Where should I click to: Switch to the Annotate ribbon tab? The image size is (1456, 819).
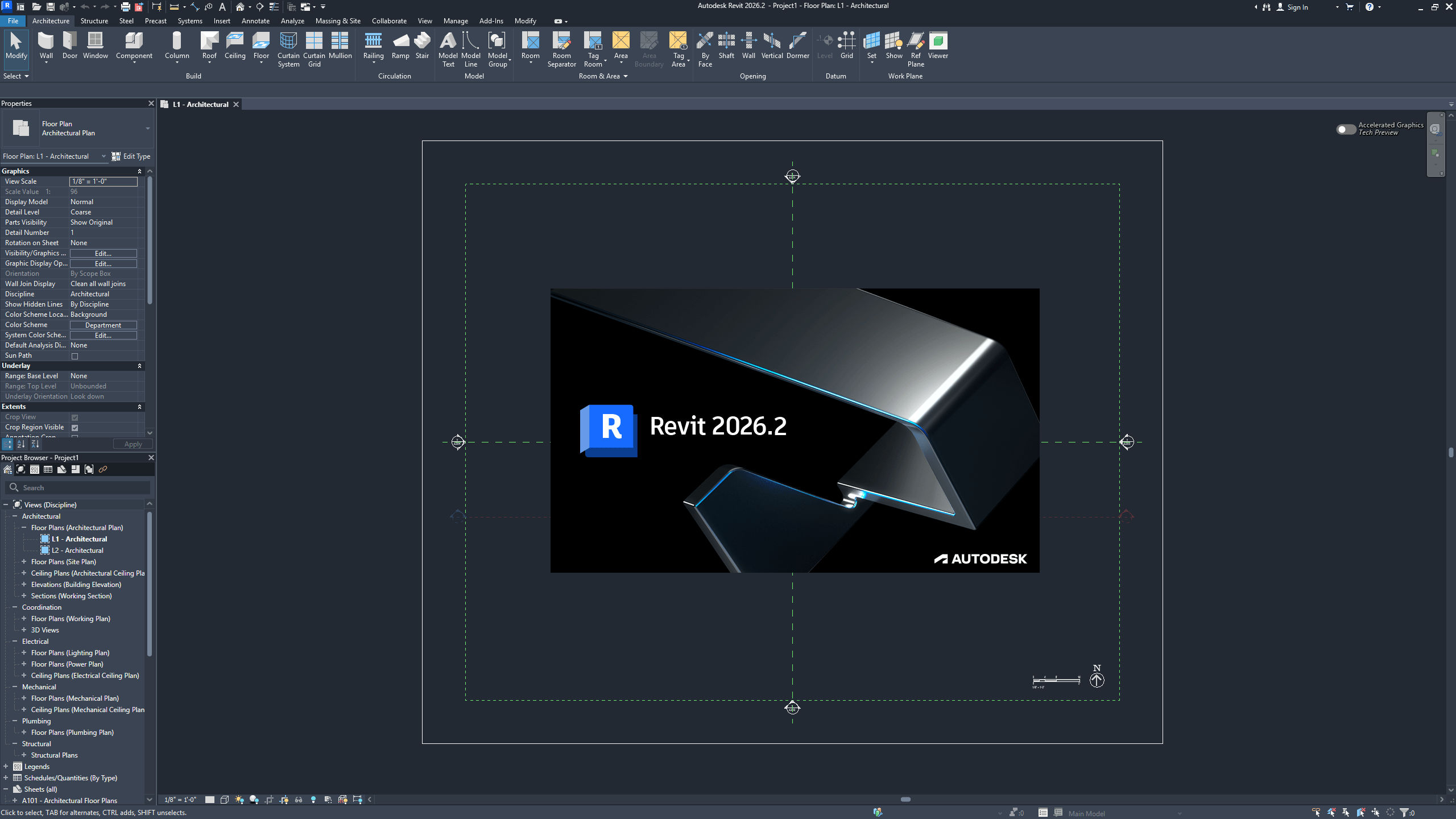click(255, 21)
